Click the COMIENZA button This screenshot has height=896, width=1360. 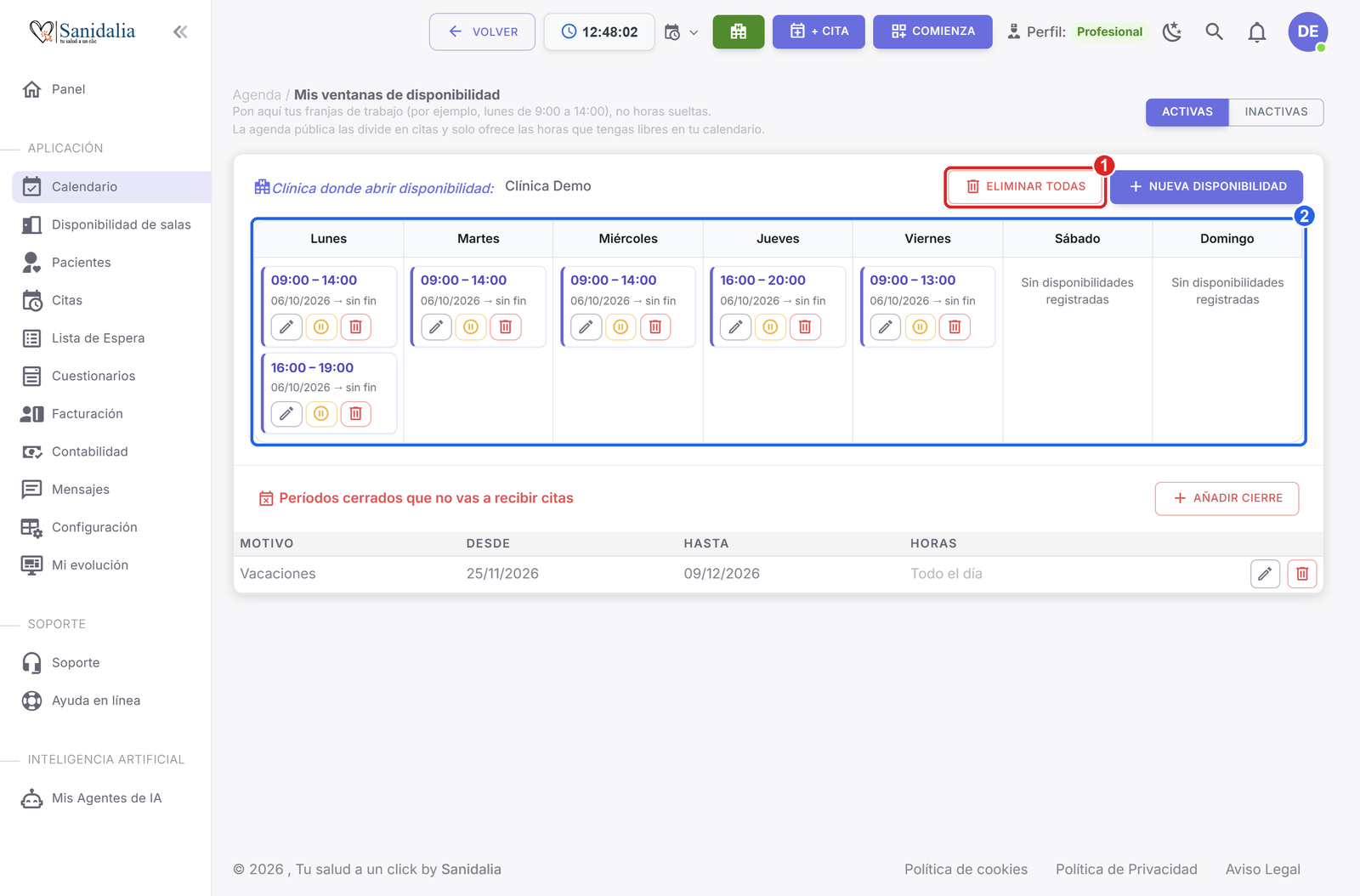tap(932, 31)
